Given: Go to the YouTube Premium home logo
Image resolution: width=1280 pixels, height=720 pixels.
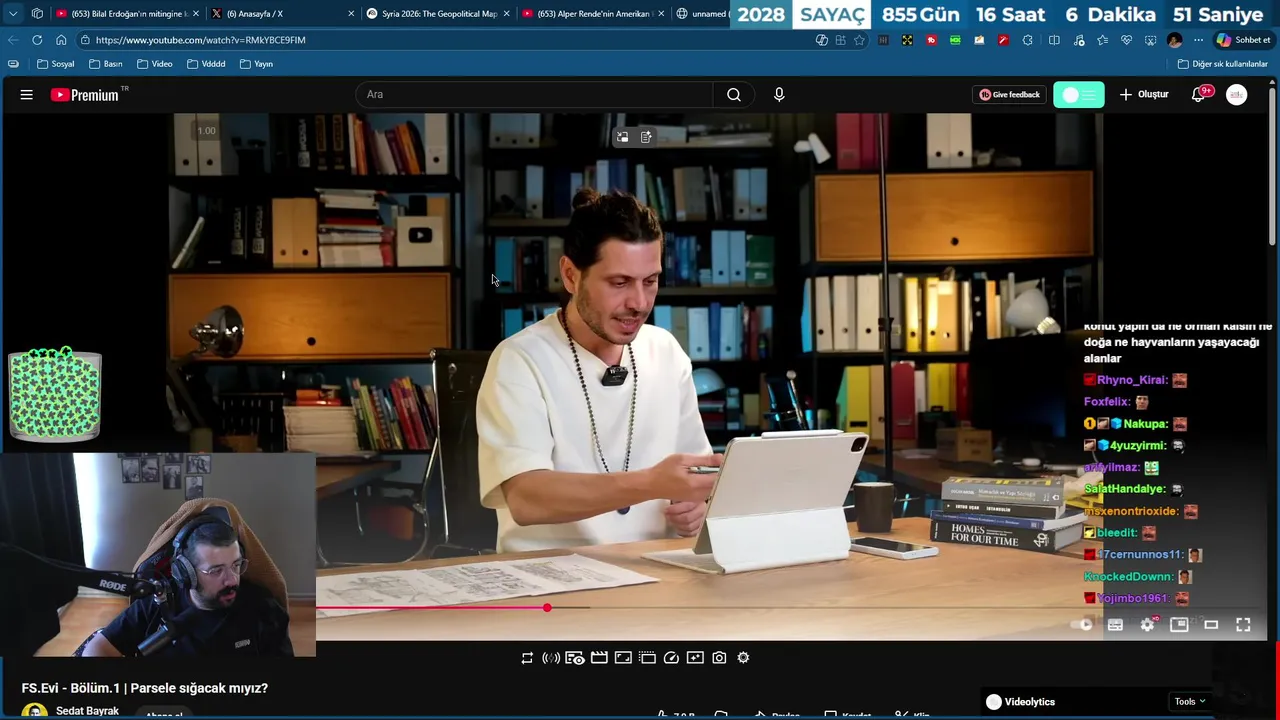Looking at the screenshot, I should tap(86, 95).
